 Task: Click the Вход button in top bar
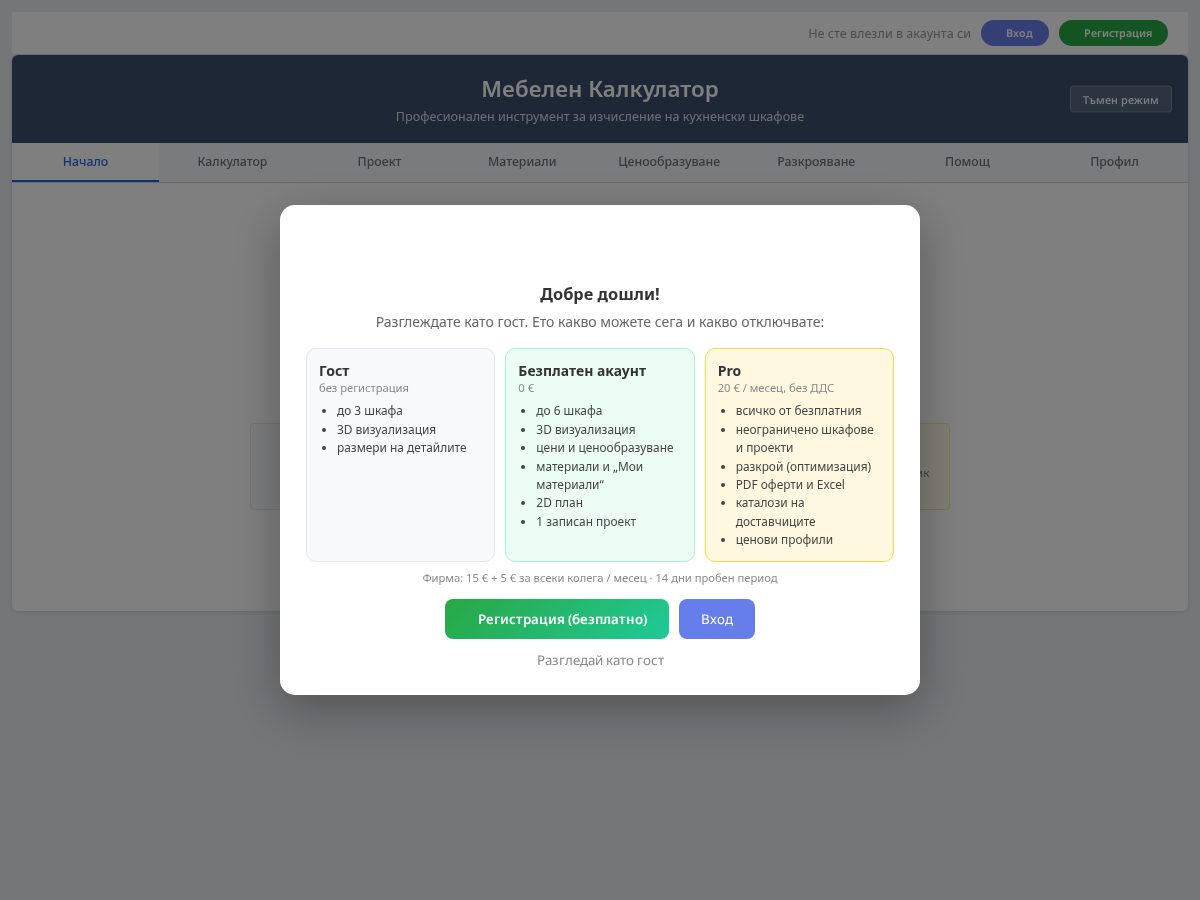coord(1014,33)
